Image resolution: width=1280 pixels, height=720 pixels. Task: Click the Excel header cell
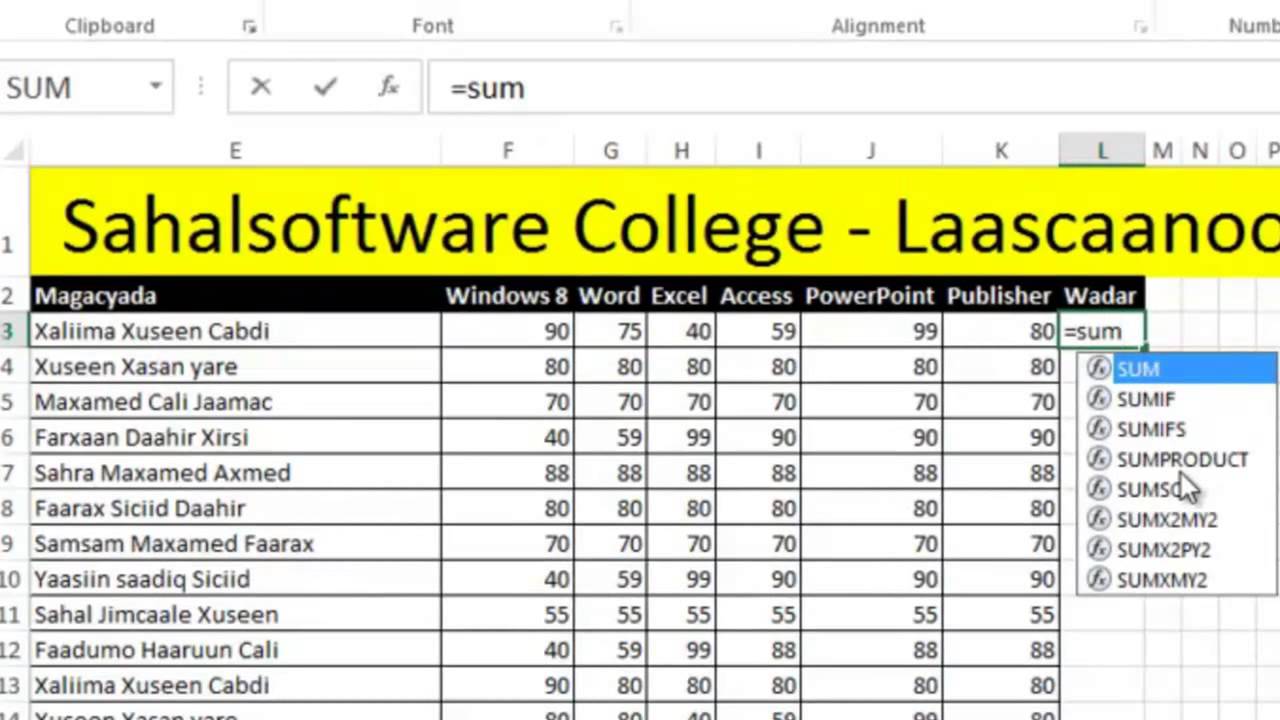(x=681, y=296)
